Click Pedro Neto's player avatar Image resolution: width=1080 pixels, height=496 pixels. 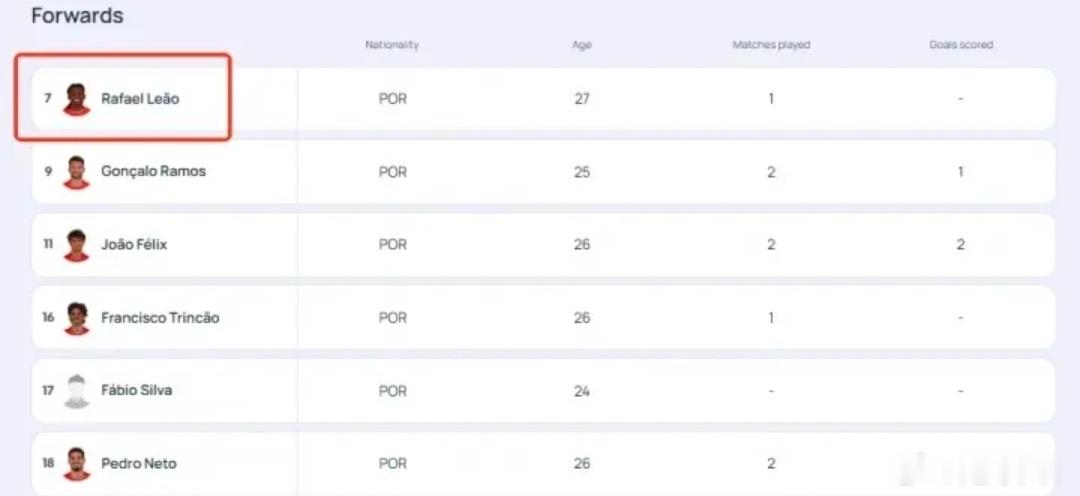tap(76, 464)
